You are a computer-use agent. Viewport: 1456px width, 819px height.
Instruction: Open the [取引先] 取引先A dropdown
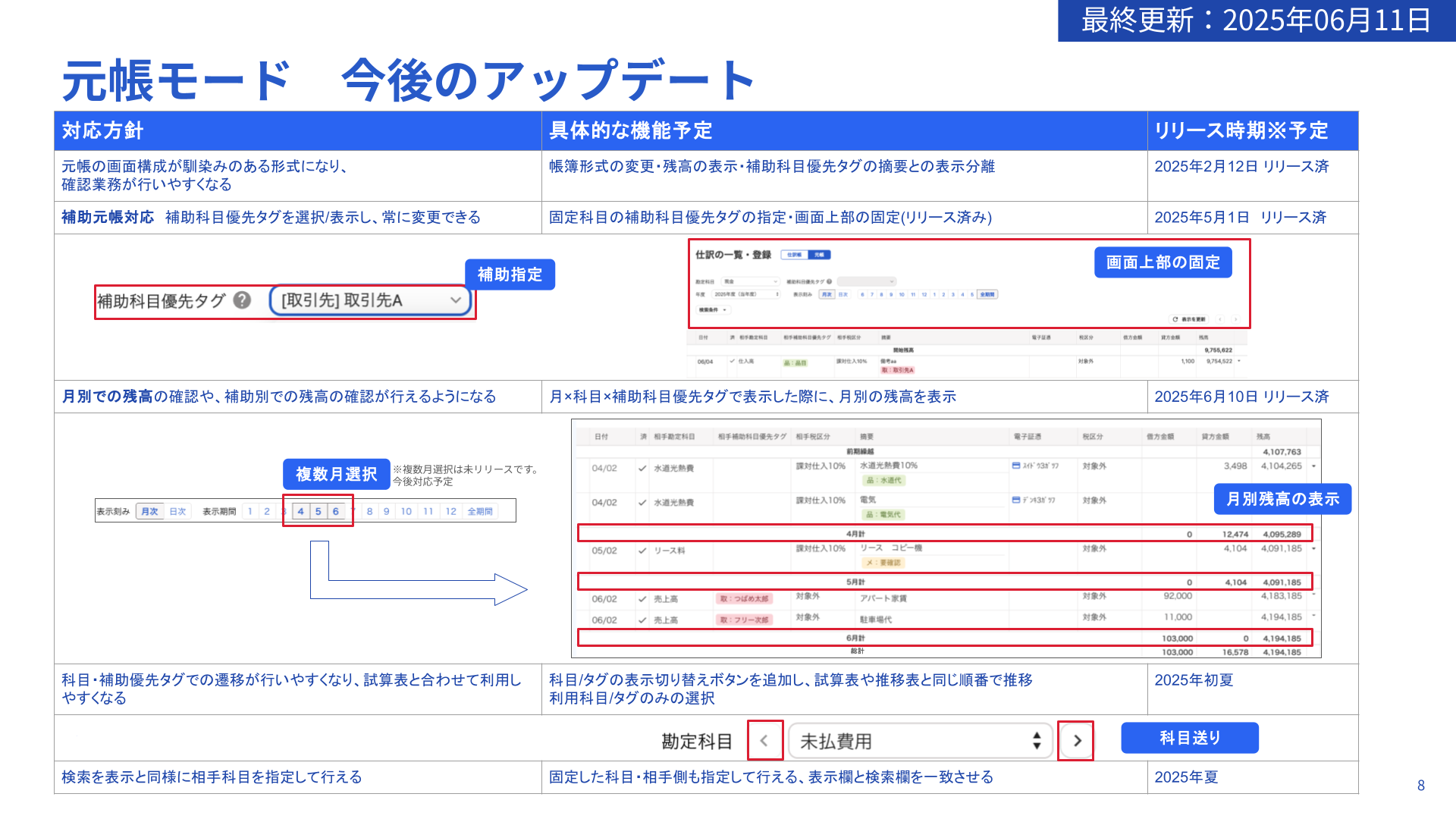coord(371,300)
